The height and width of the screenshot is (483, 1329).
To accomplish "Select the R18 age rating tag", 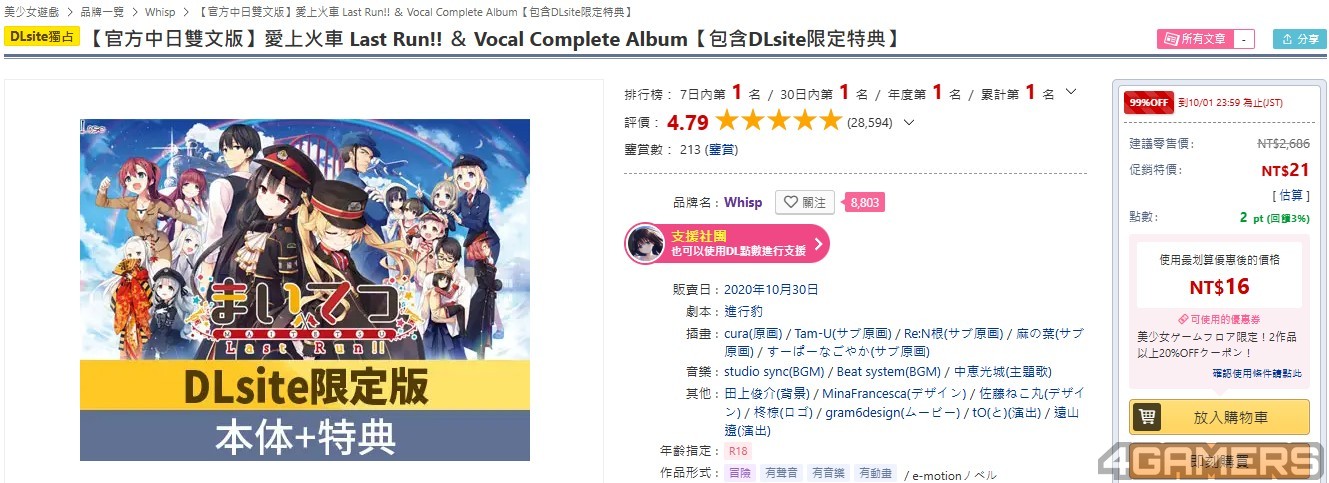I will tap(736, 451).
